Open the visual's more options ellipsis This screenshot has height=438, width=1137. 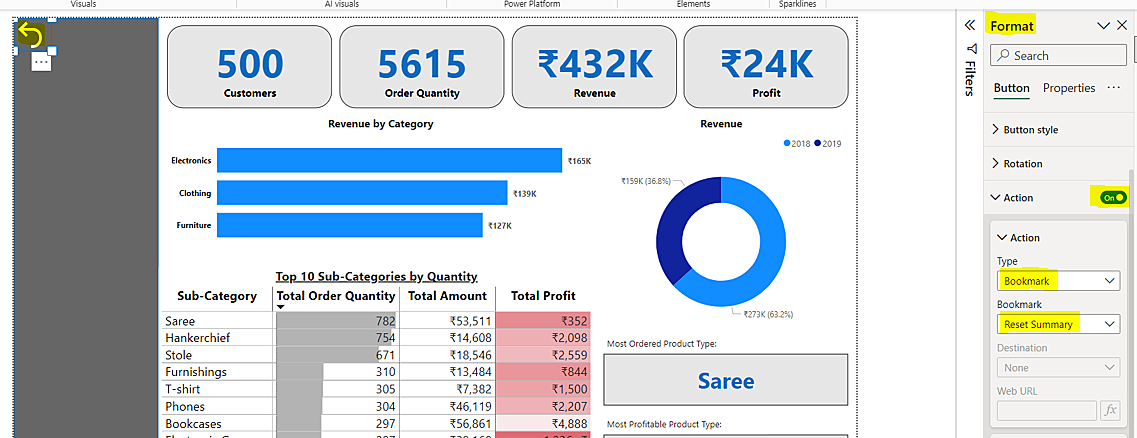pos(41,63)
